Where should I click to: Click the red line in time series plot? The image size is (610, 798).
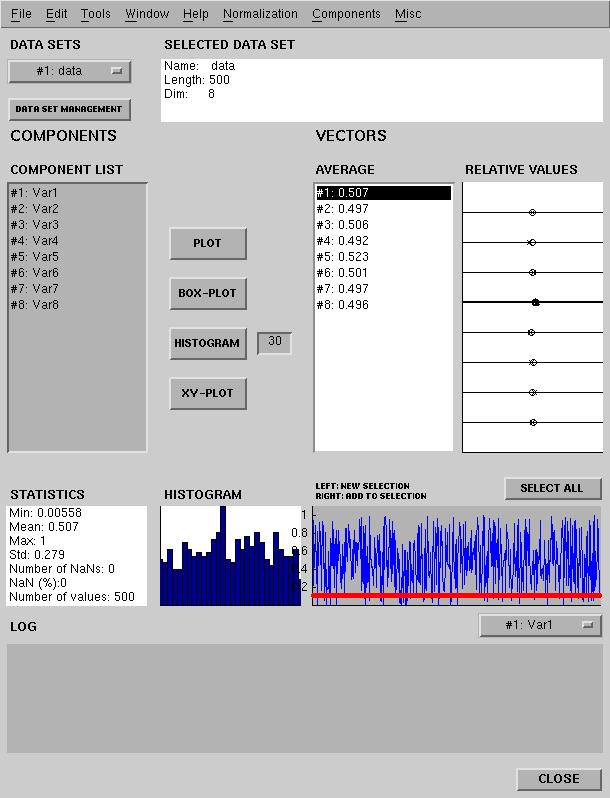click(457, 595)
